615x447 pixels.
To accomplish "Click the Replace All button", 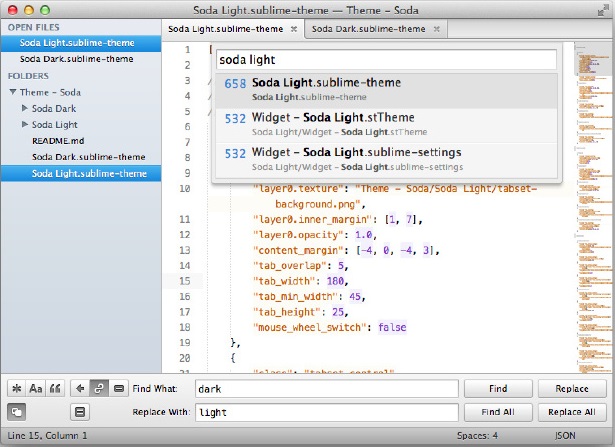I will (x=572, y=412).
